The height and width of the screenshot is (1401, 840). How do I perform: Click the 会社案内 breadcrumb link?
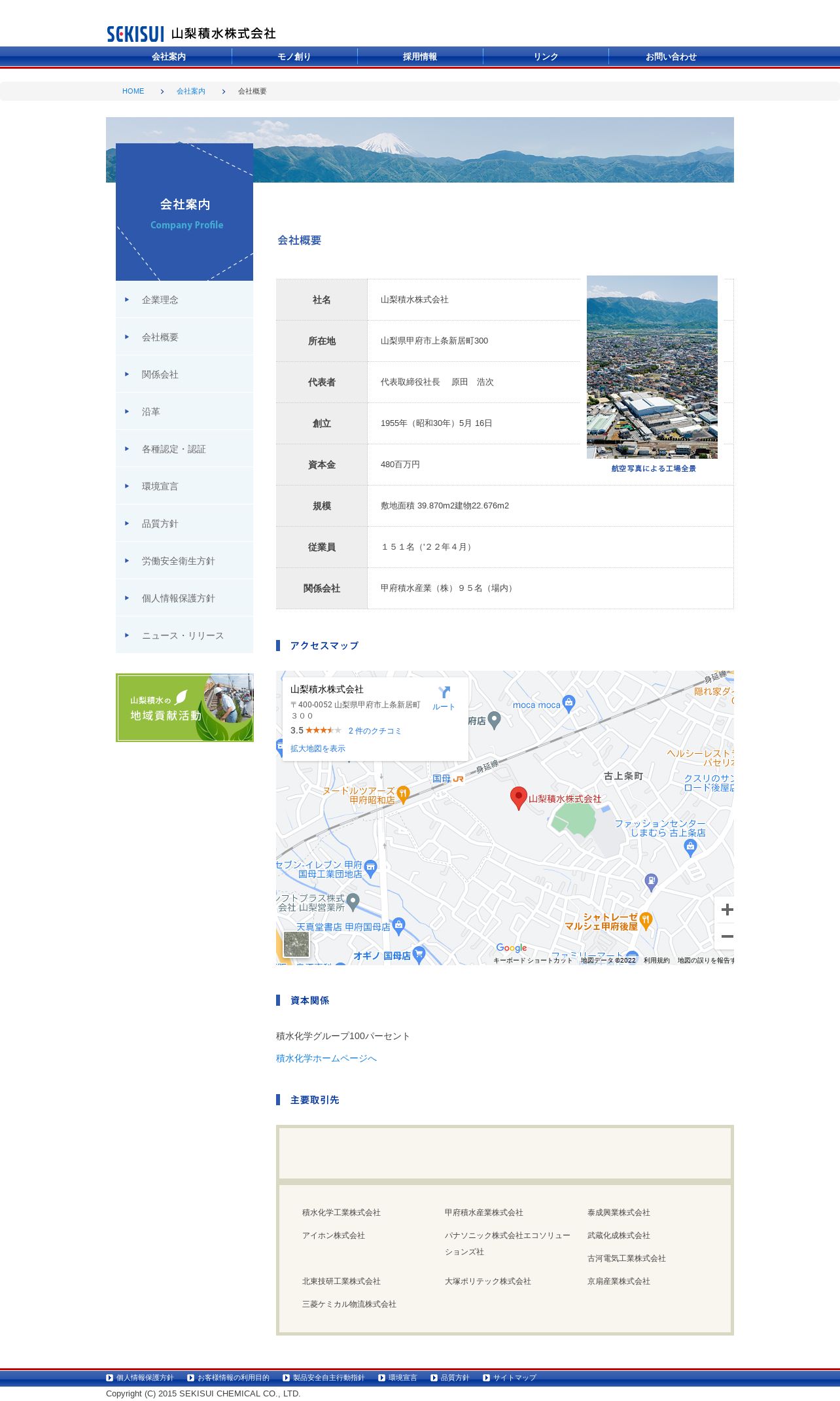click(191, 91)
